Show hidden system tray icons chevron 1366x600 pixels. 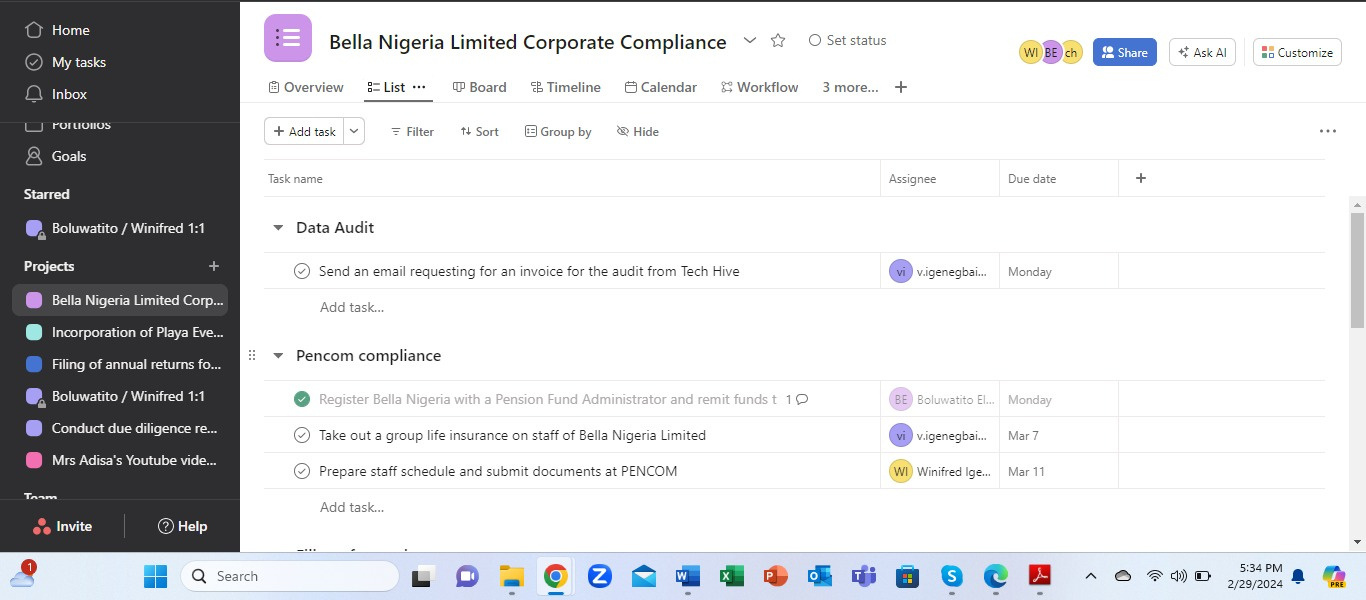(x=1091, y=576)
